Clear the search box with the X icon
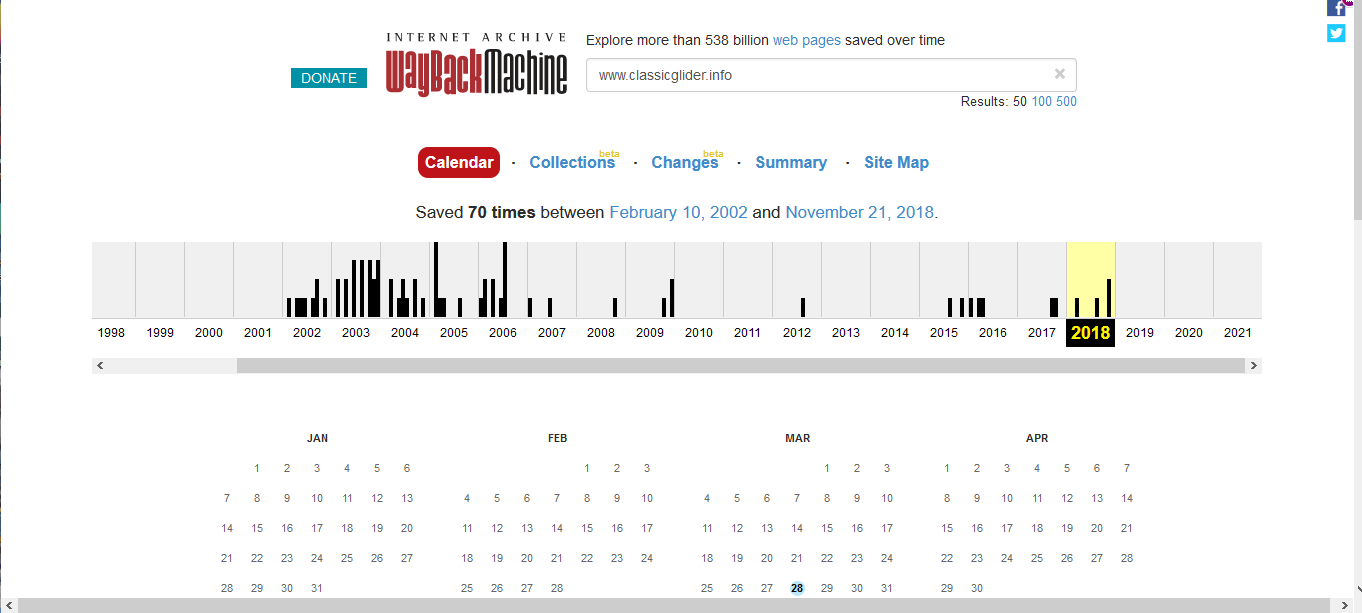The height and width of the screenshot is (613, 1362). coord(1059,74)
